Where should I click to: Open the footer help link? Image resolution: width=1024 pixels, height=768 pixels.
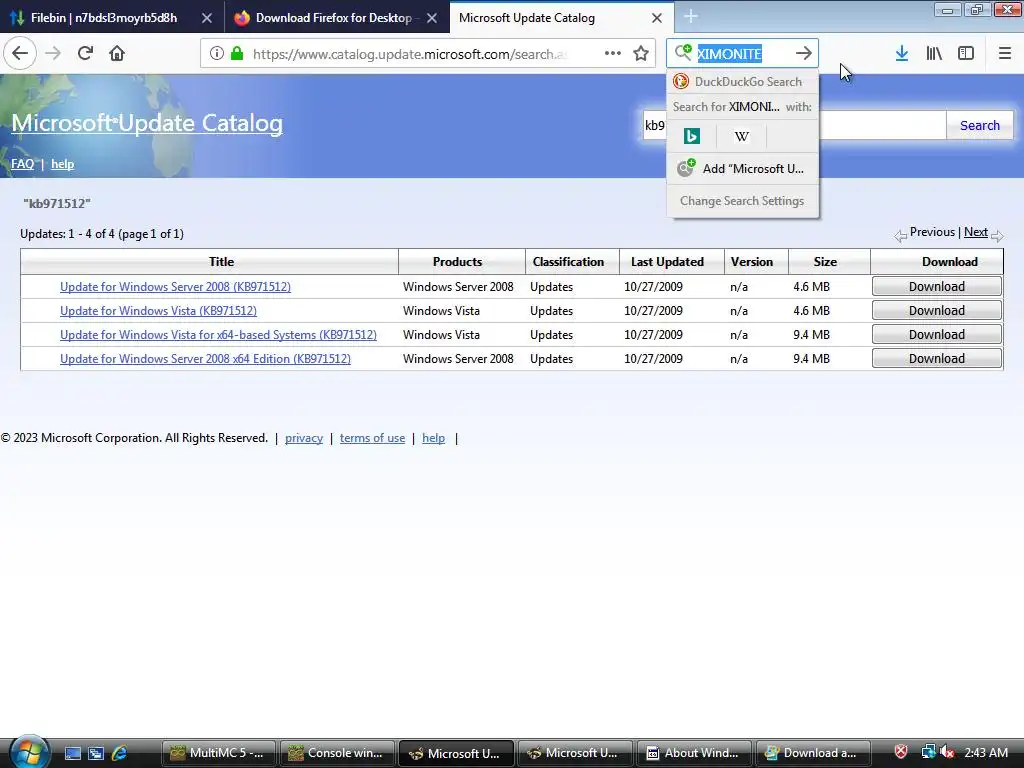[x=434, y=438]
